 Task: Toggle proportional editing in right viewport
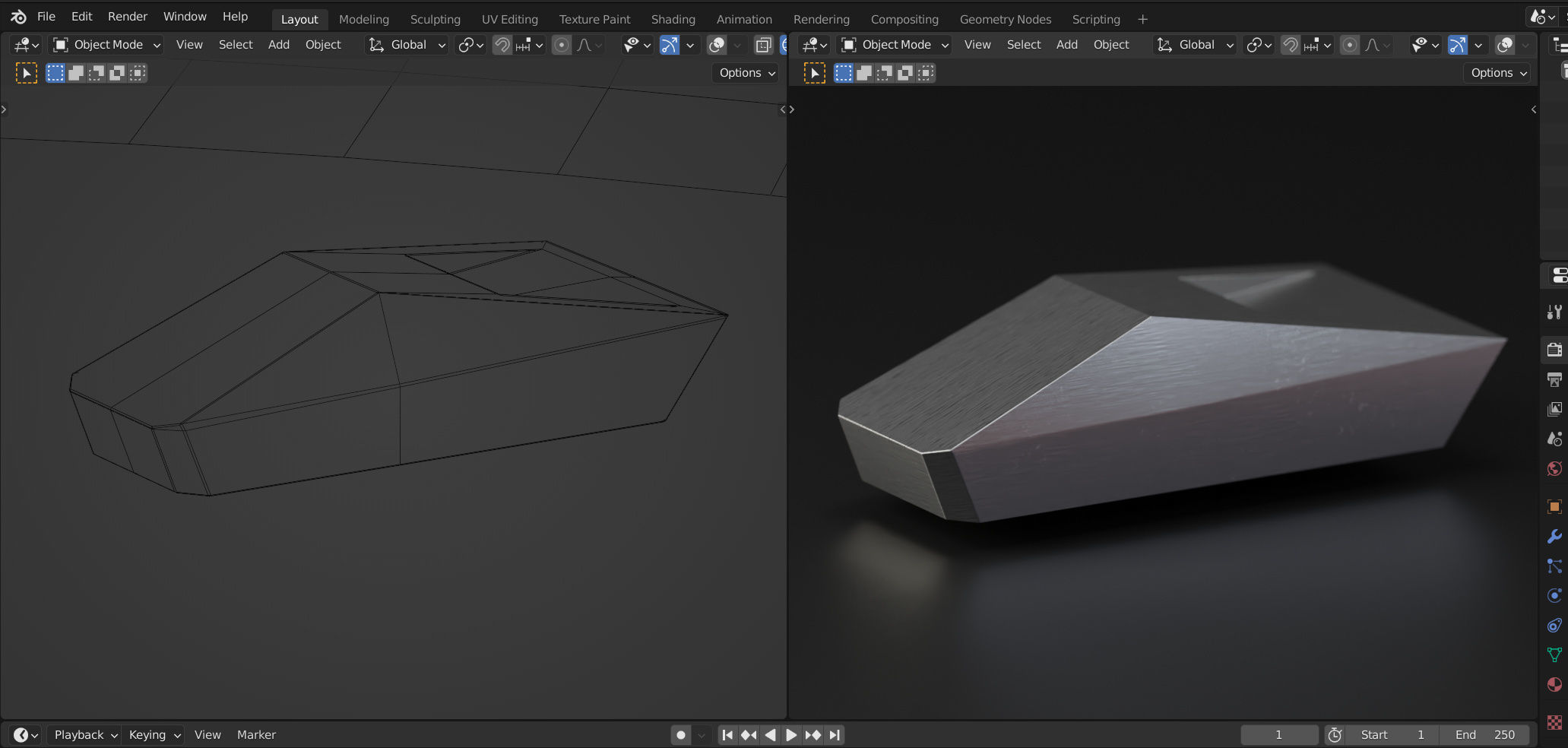click(x=1349, y=45)
